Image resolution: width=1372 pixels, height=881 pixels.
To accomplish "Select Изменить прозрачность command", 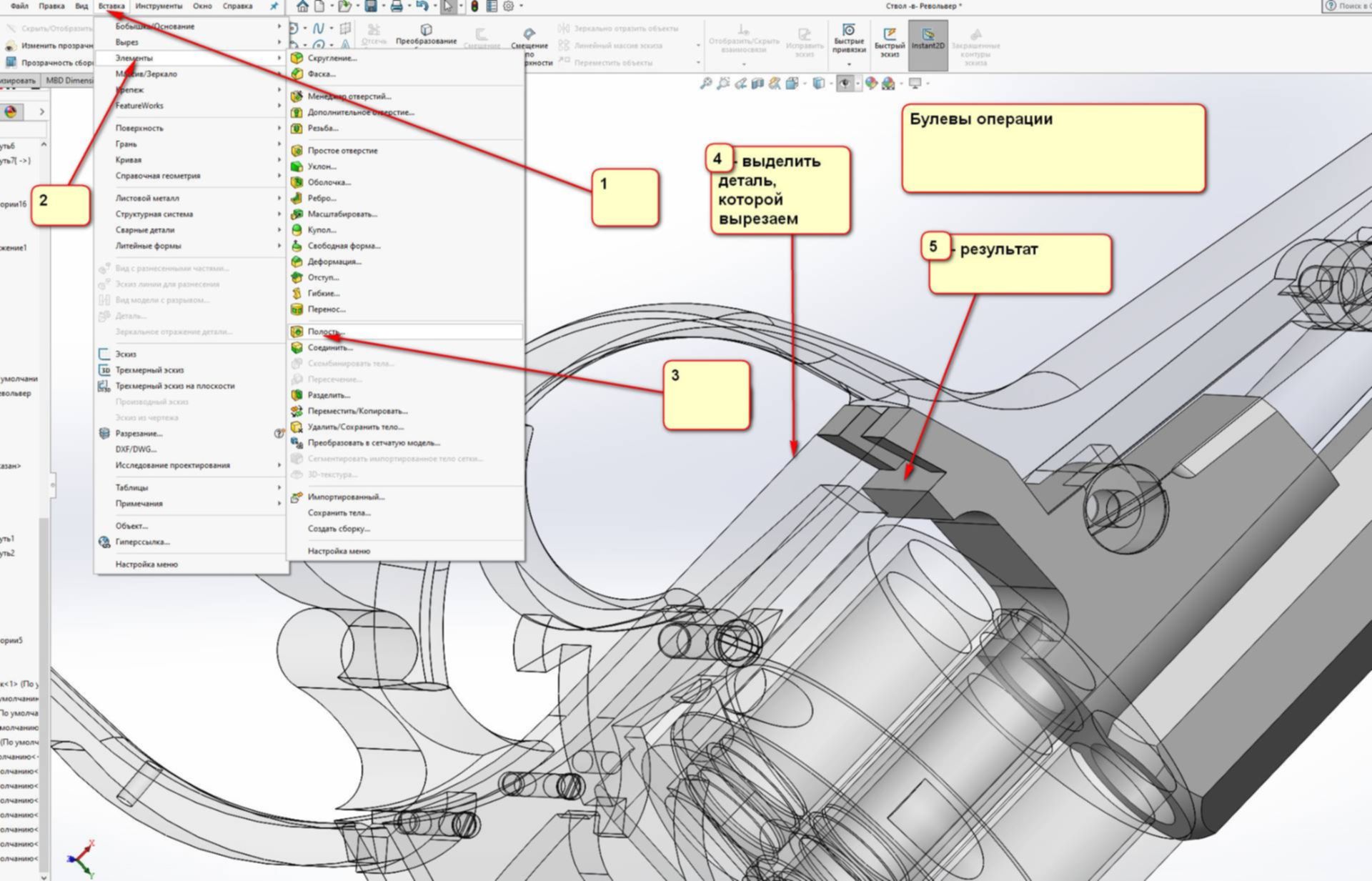I will (x=50, y=45).
